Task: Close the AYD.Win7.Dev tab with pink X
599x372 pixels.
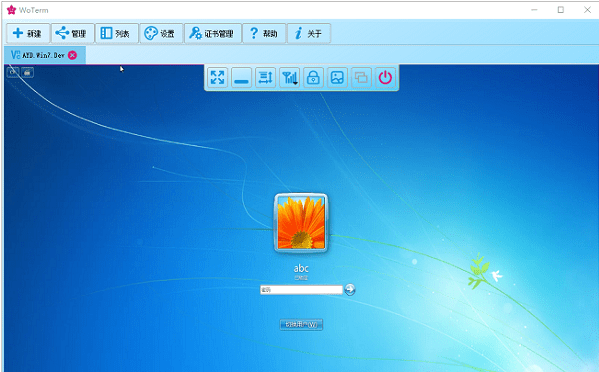Action: tap(72, 55)
